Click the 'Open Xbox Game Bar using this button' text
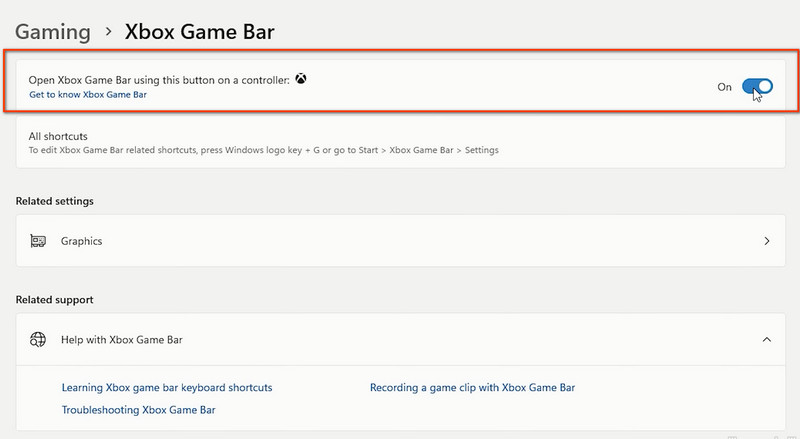This screenshot has width=800, height=439. click(x=159, y=80)
